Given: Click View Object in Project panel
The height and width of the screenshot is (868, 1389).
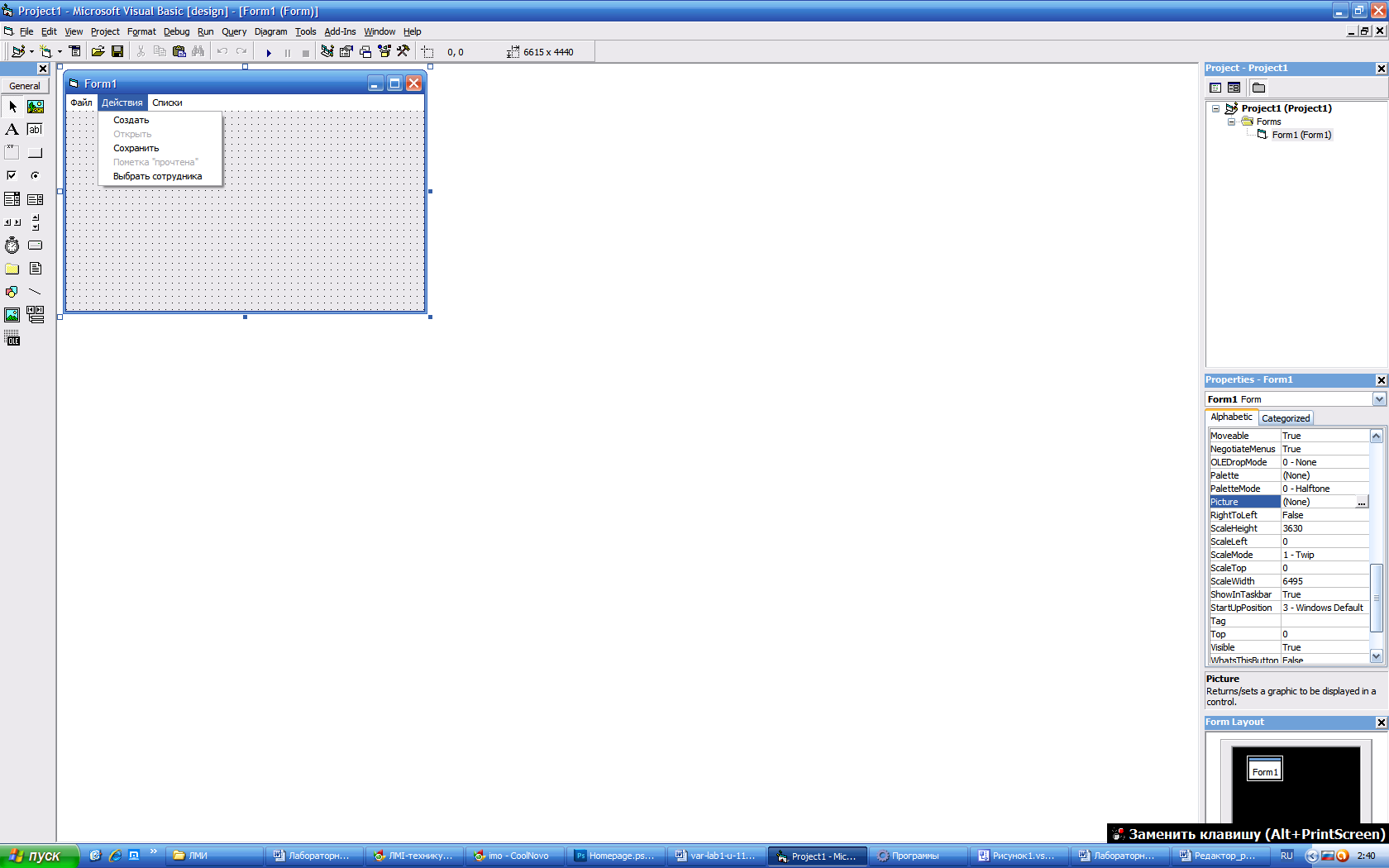Looking at the screenshot, I should pos(1234,88).
